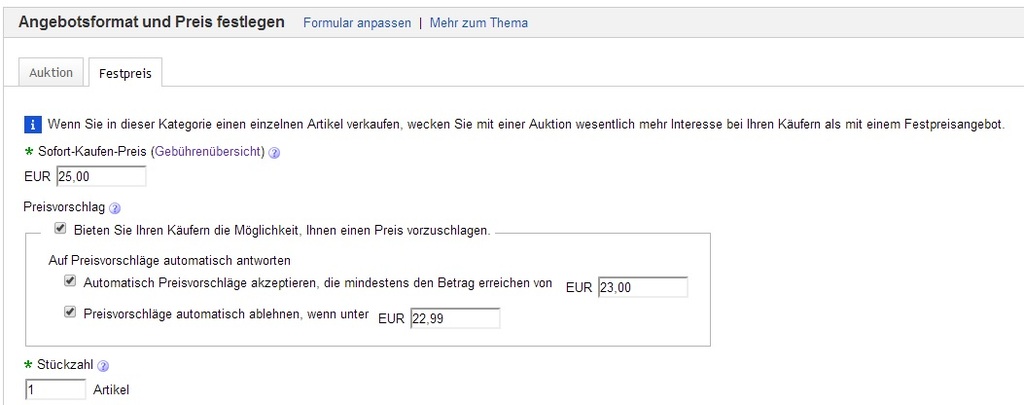Open help icon next to Stückzahl

pyautogui.click(x=103, y=366)
